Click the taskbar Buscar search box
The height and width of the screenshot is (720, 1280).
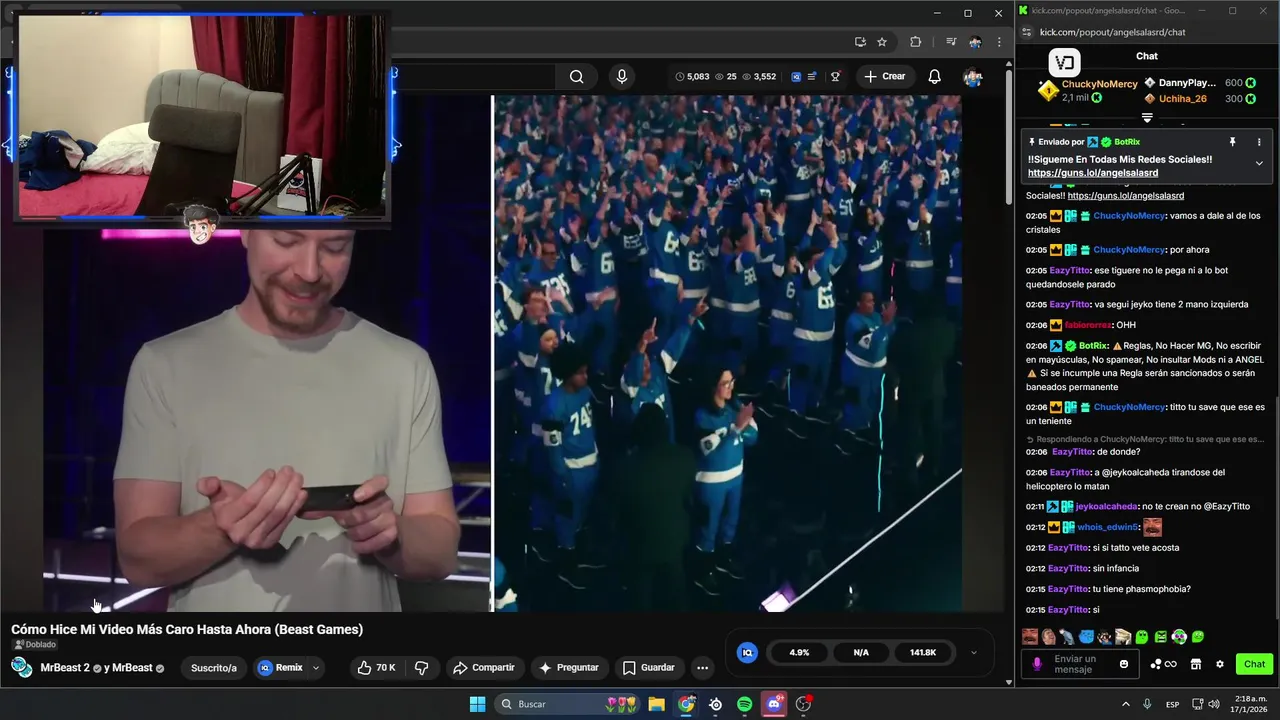pyautogui.click(x=567, y=704)
